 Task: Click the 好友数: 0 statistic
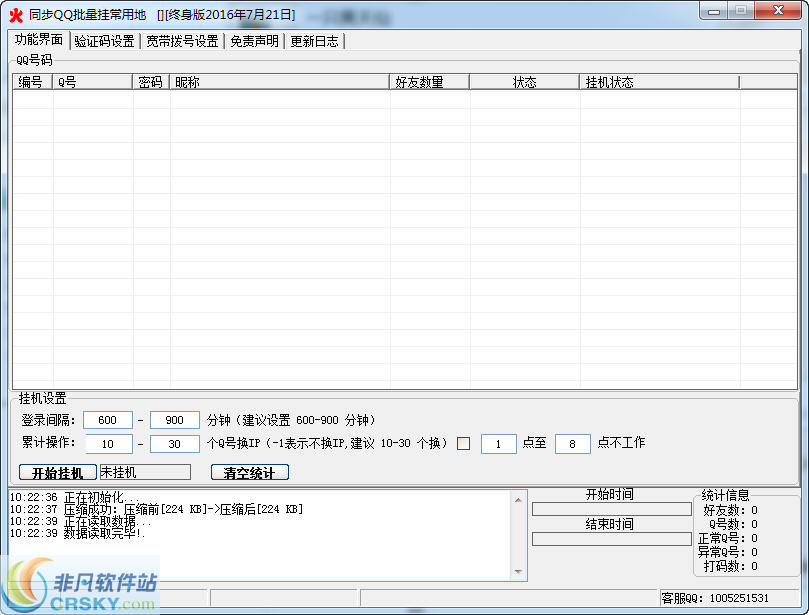point(730,510)
